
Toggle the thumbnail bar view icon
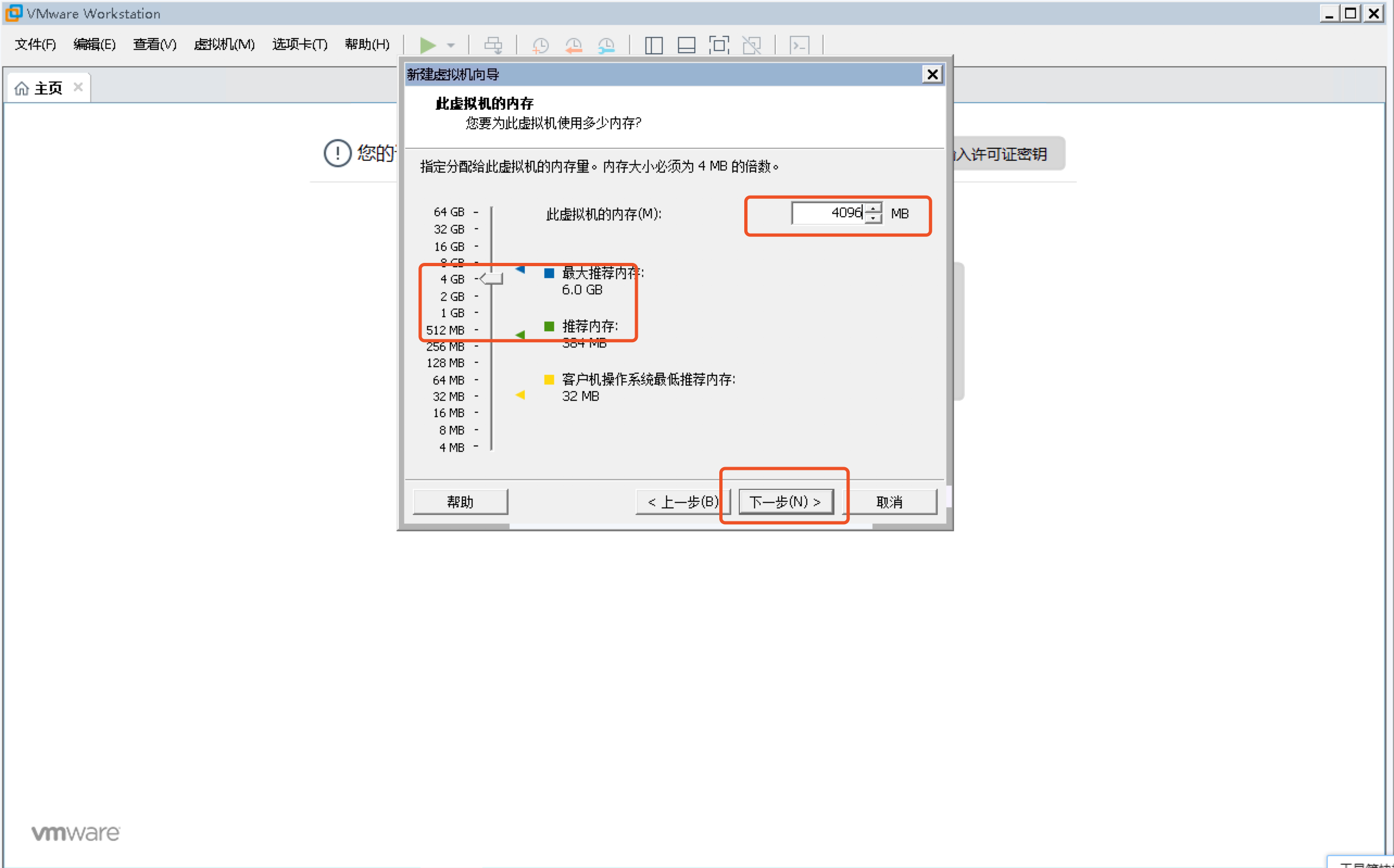(x=686, y=45)
